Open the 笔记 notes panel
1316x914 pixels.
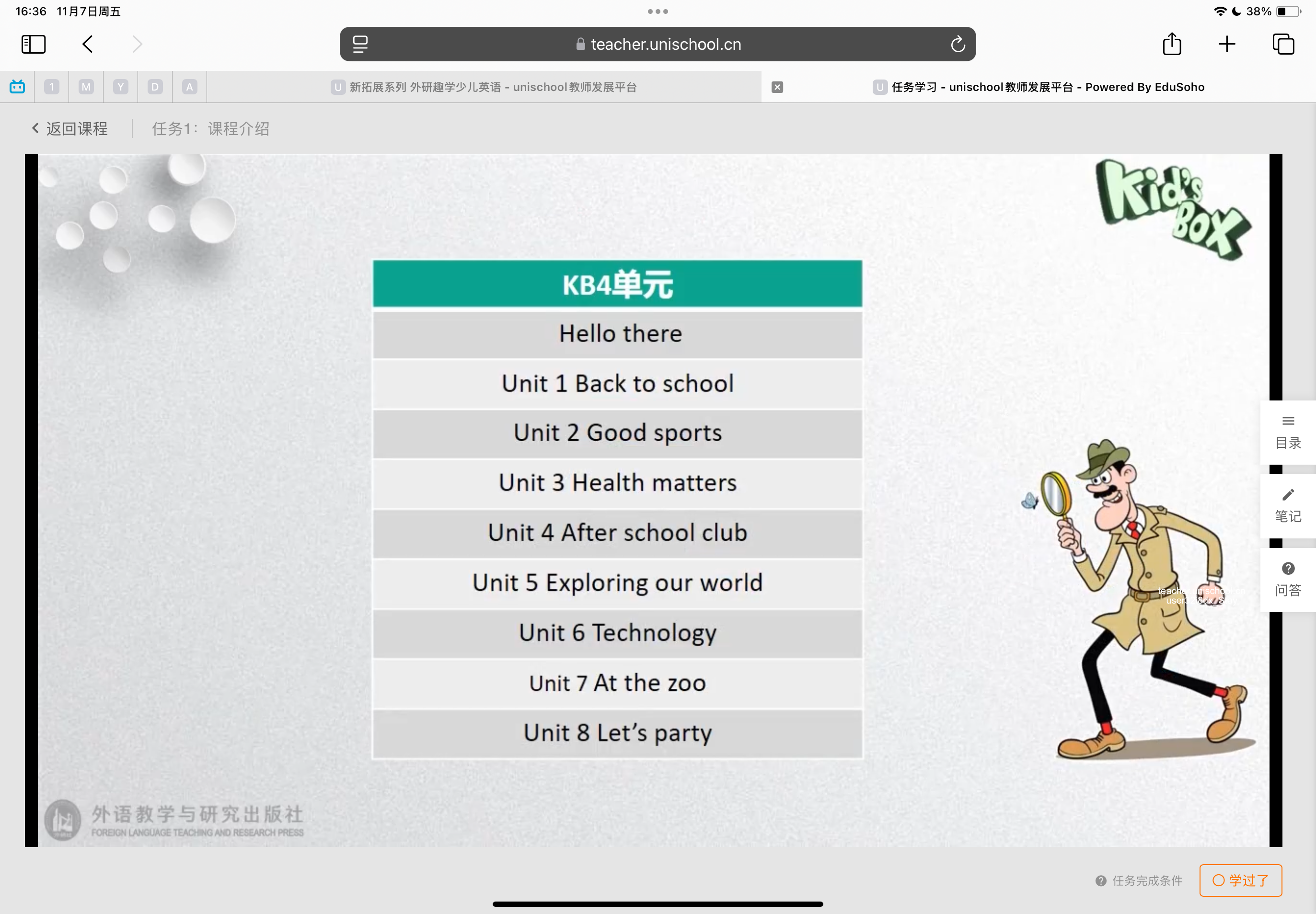[1287, 506]
